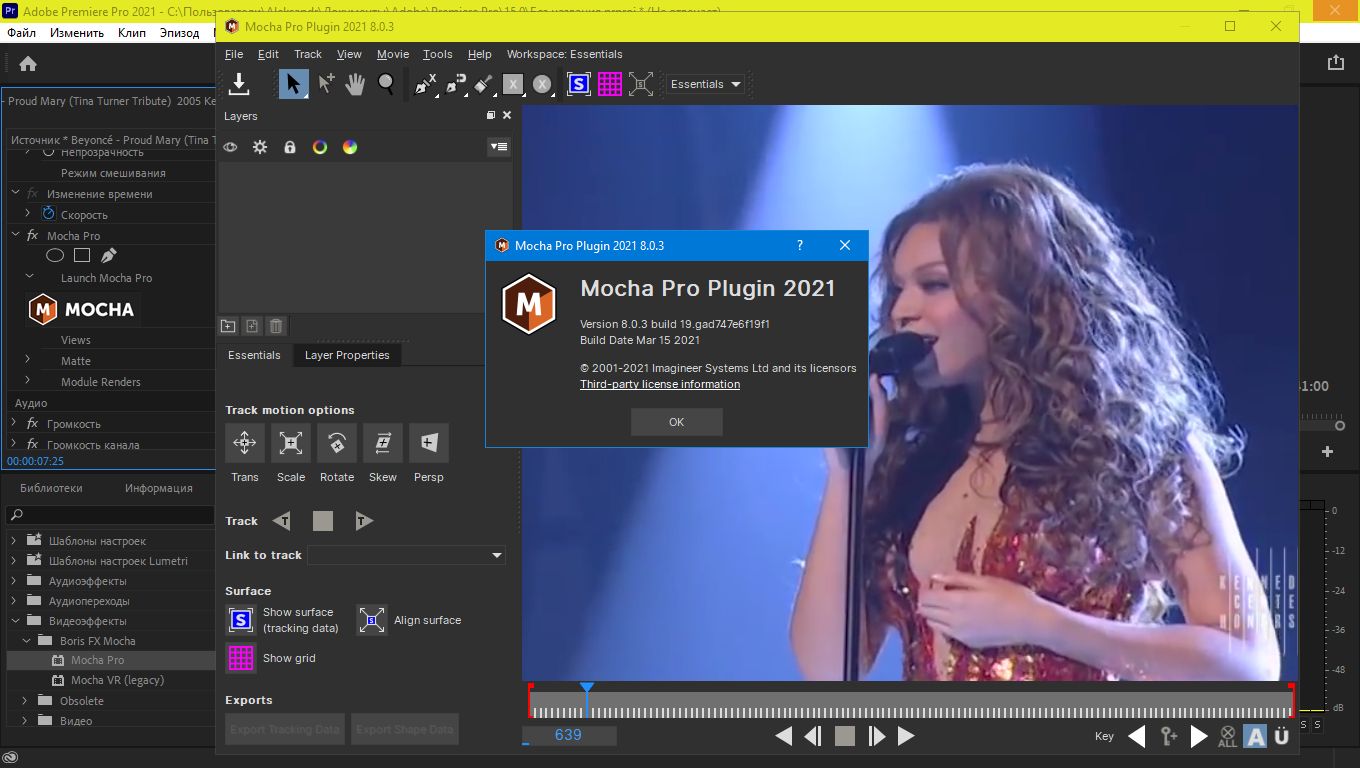Toggle Show surface (tracking data) button

tap(241, 621)
